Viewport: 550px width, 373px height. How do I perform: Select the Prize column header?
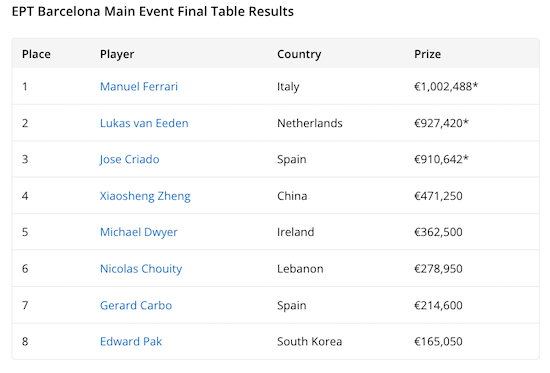point(428,54)
